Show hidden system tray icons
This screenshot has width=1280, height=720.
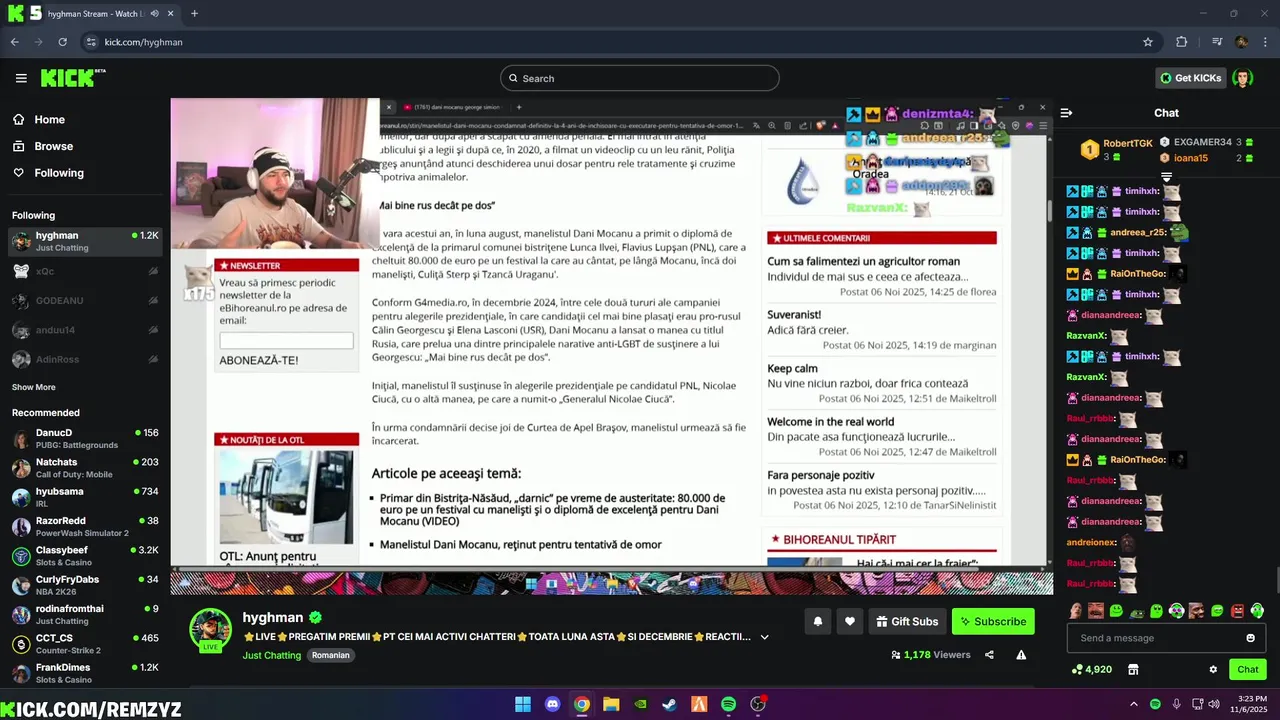coord(1134,704)
